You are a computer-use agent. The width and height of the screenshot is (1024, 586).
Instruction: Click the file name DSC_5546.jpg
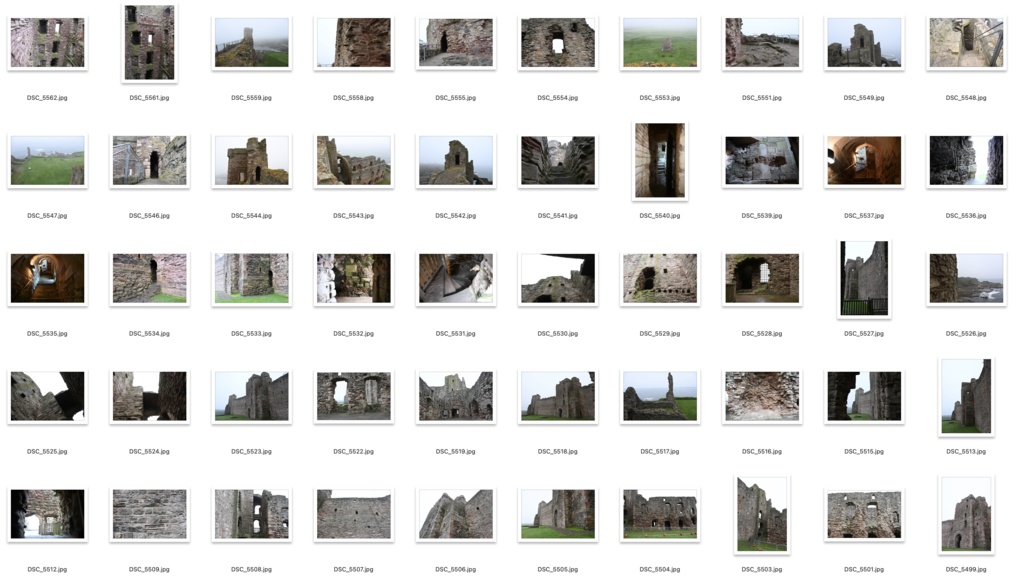[149, 216]
